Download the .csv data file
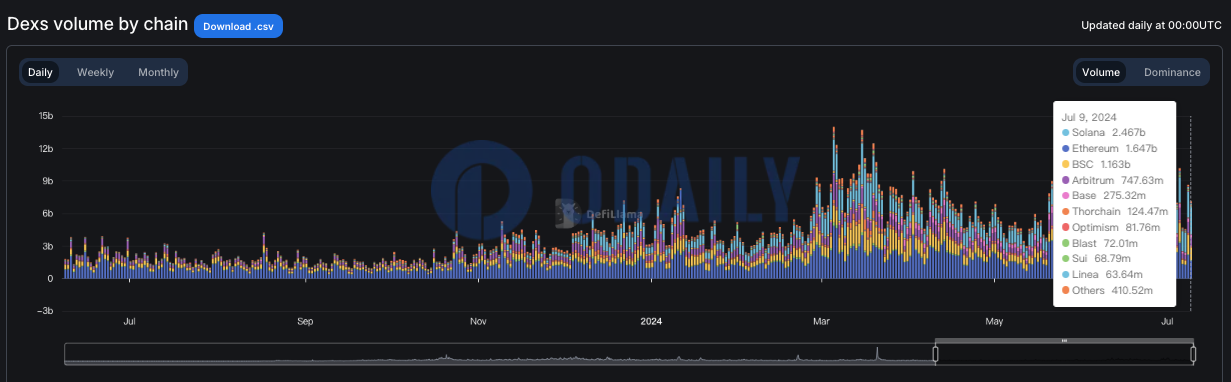 (238, 26)
